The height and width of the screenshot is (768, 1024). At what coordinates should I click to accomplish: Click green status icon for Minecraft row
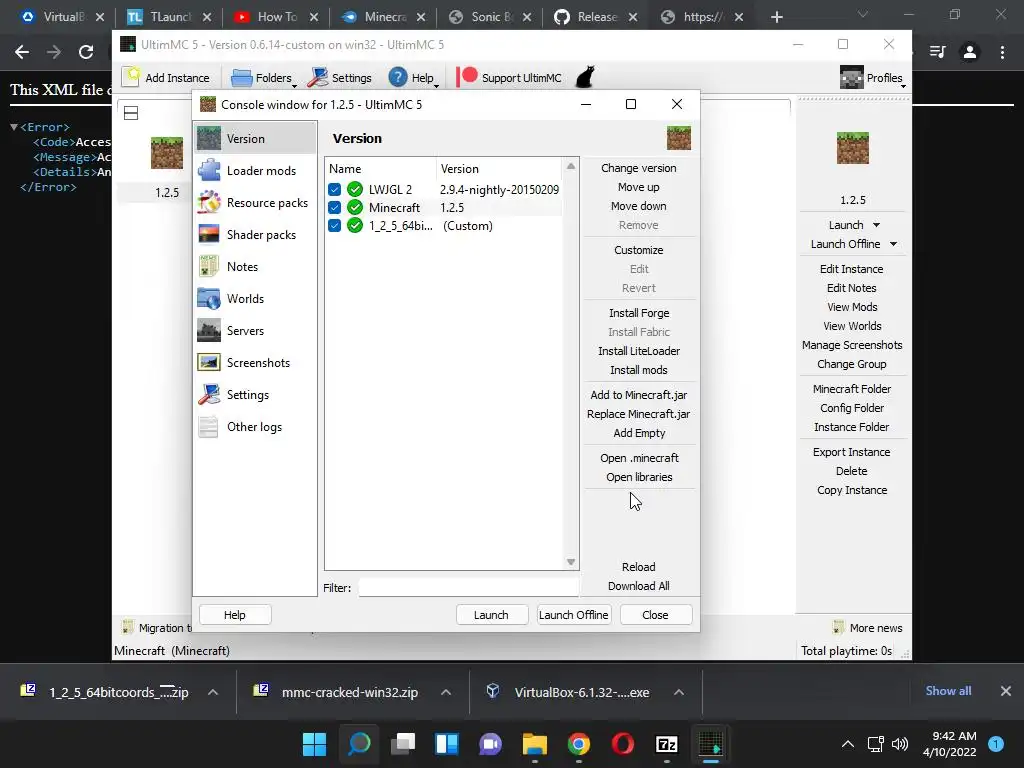355,208
